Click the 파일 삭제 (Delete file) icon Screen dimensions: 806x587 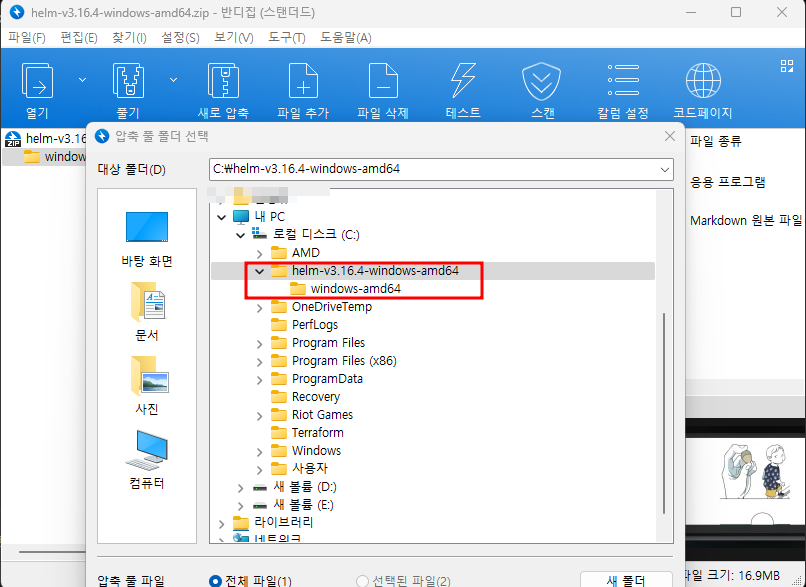pyautogui.click(x=383, y=81)
